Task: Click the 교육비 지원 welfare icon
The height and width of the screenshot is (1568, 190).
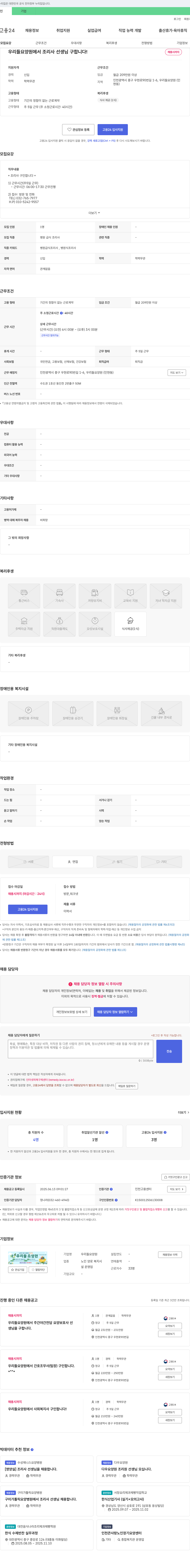Action: click(130, 596)
